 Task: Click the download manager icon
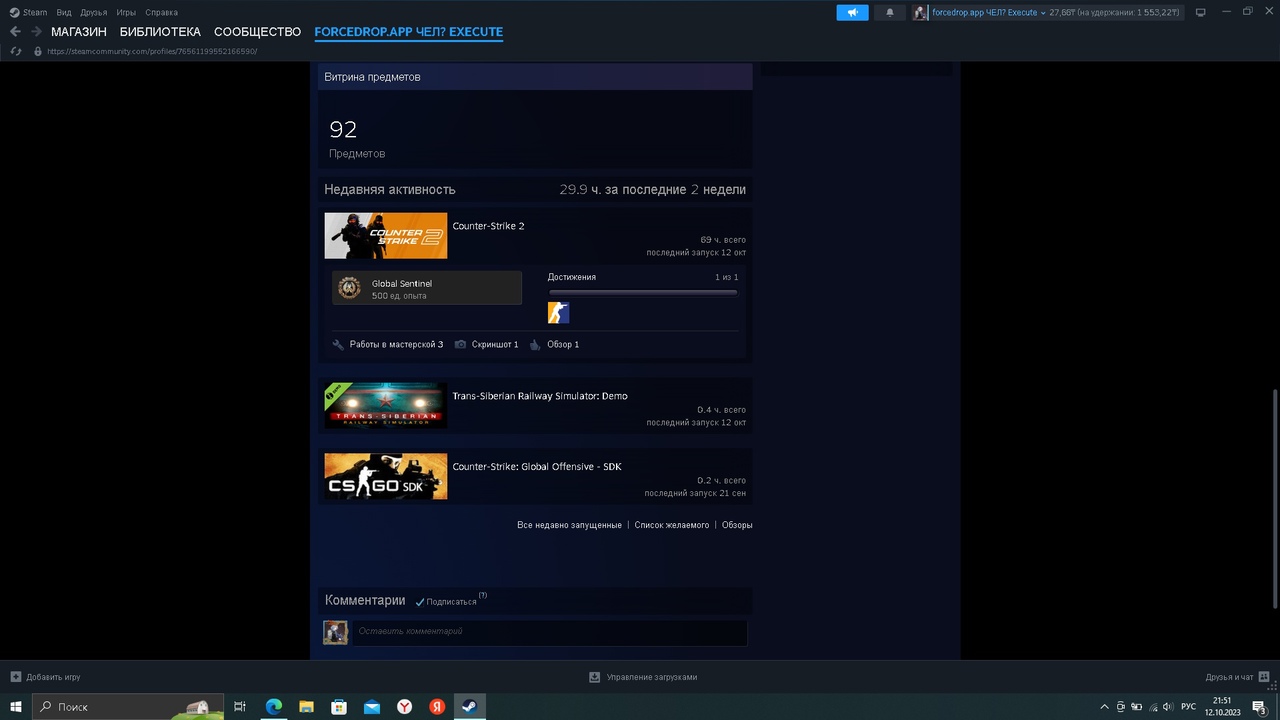point(594,677)
